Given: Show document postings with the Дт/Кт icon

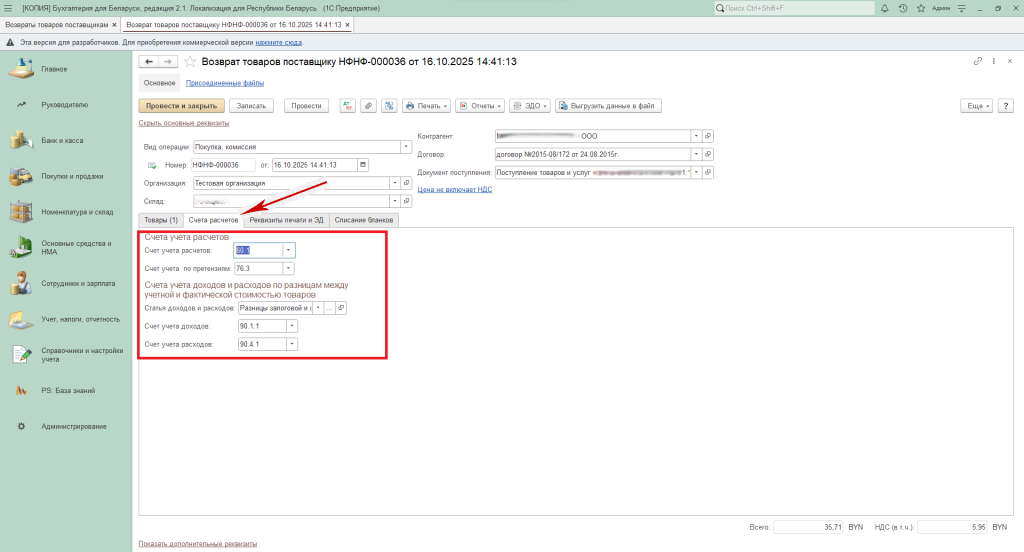Looking at the screenshot, I should [x=349, y=105].
